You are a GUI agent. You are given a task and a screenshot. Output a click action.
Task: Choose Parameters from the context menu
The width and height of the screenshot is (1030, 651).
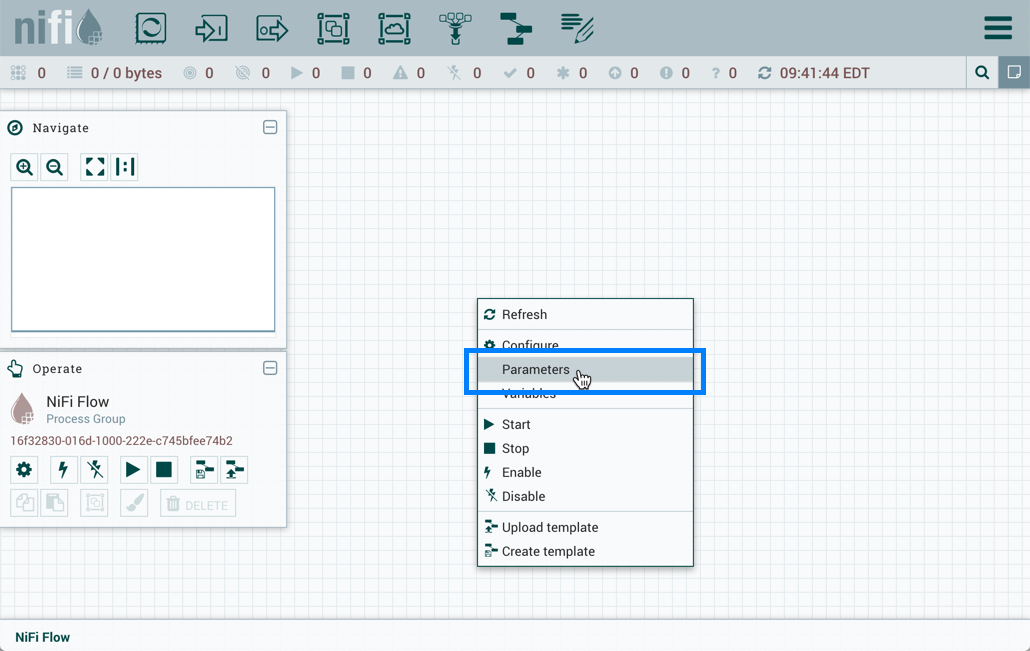click(536, 370)
